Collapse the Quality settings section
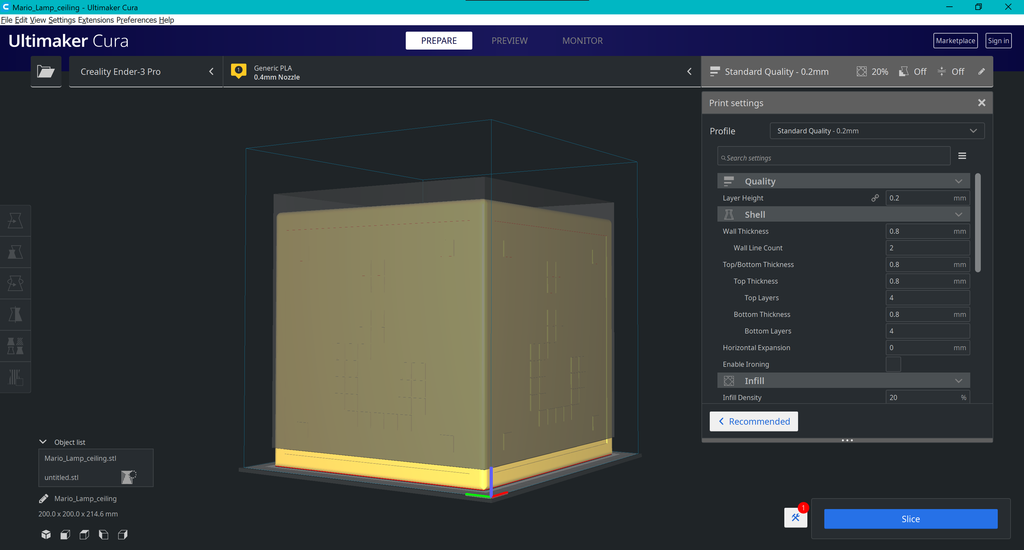 click(x=959, y=181)
